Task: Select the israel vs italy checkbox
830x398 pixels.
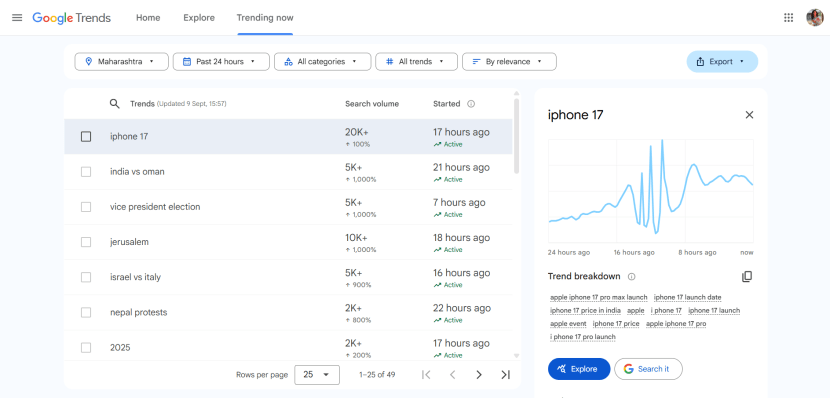Action: pyautogui.click(x=86, y=277)
